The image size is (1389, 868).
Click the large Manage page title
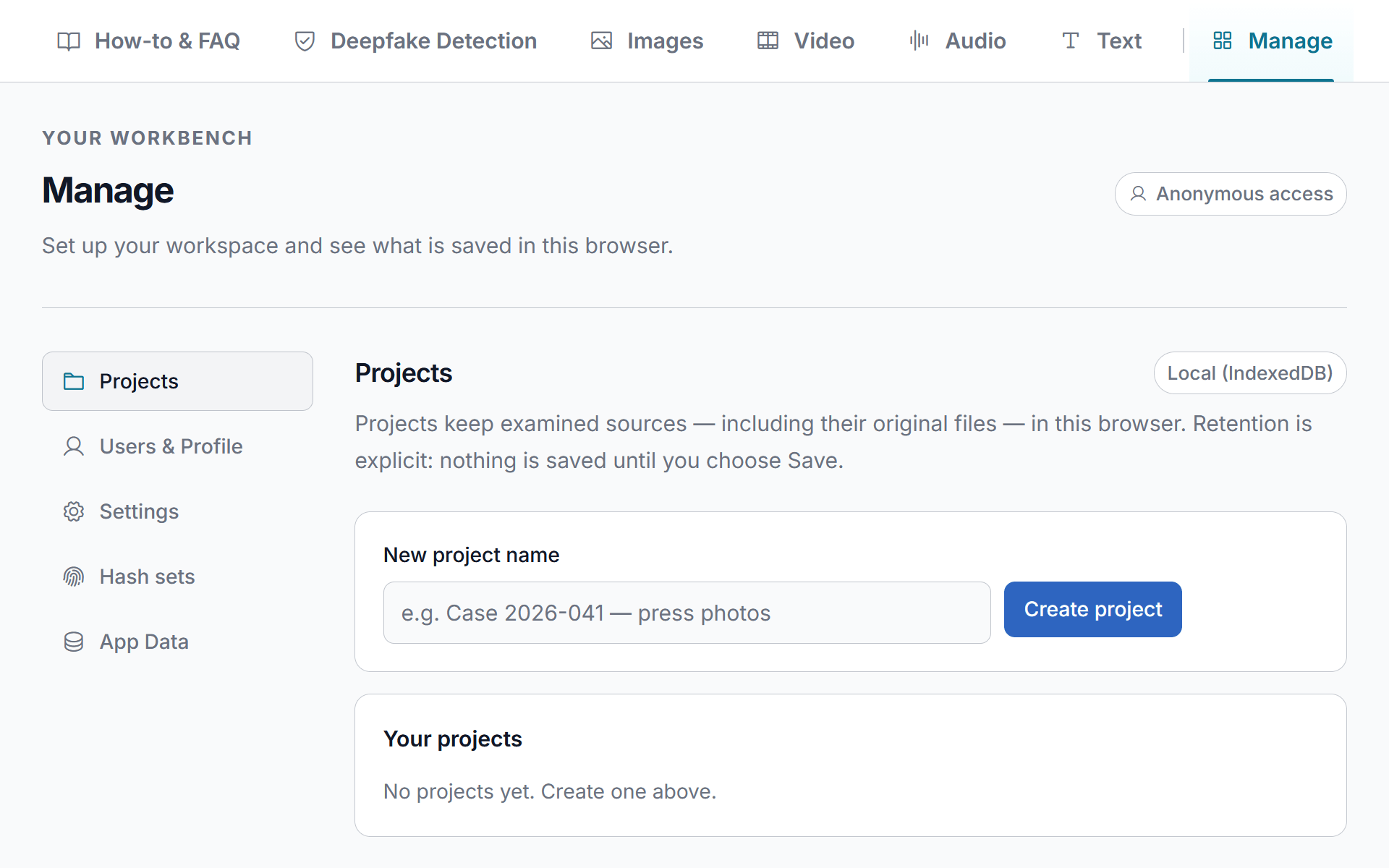(x=108, y=190)
